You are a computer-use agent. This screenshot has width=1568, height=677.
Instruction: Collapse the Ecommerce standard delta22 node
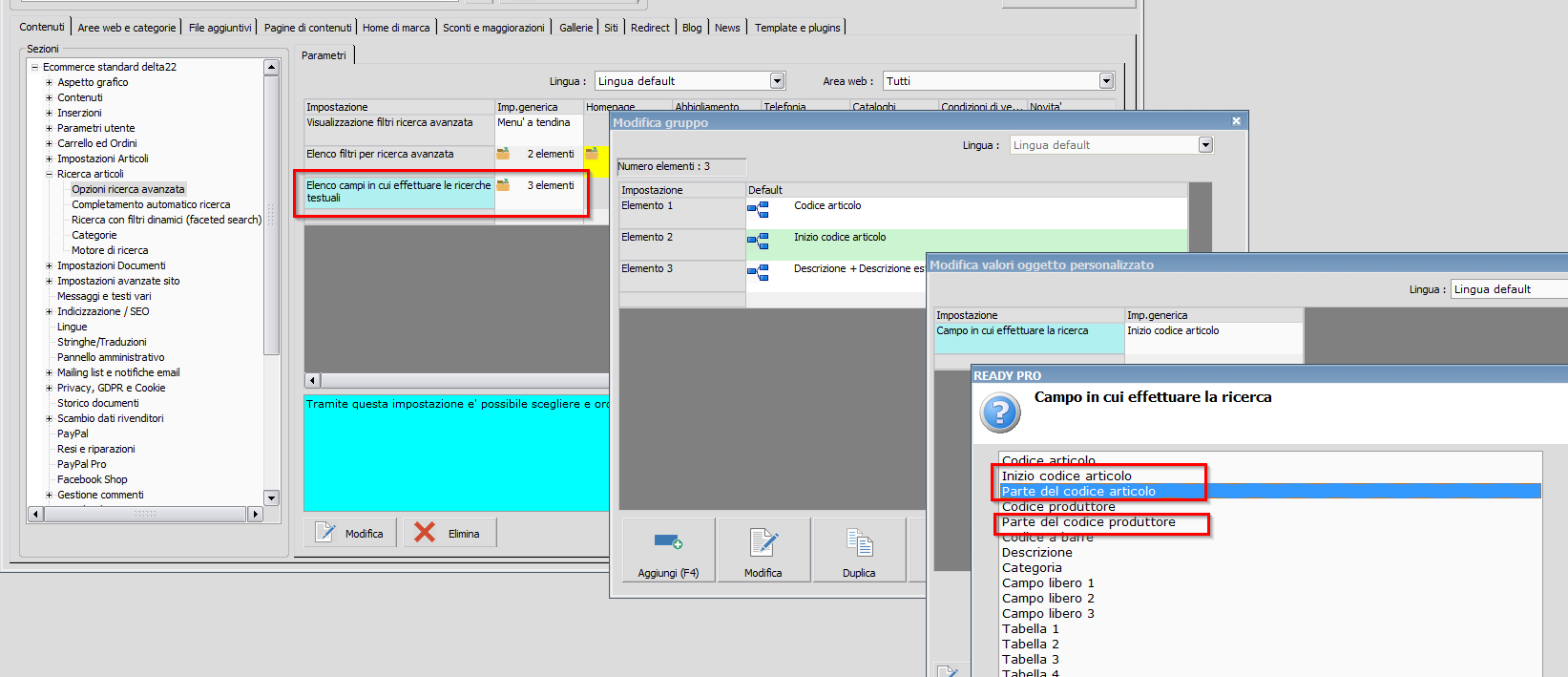pos(34,67)
